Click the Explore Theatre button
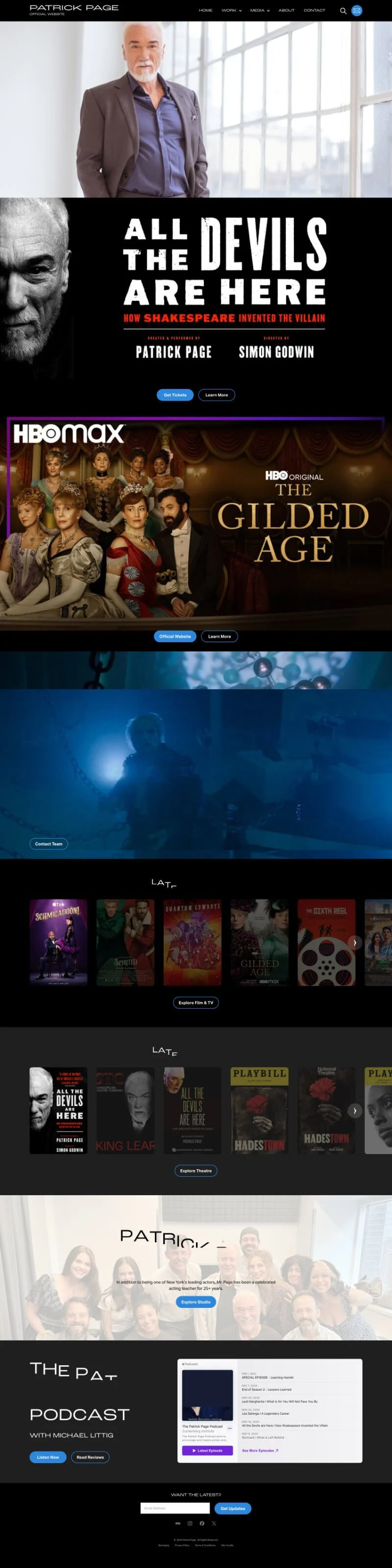Image resolution: width=392 pixels, height=1568 pixels. click(196, 1171)
